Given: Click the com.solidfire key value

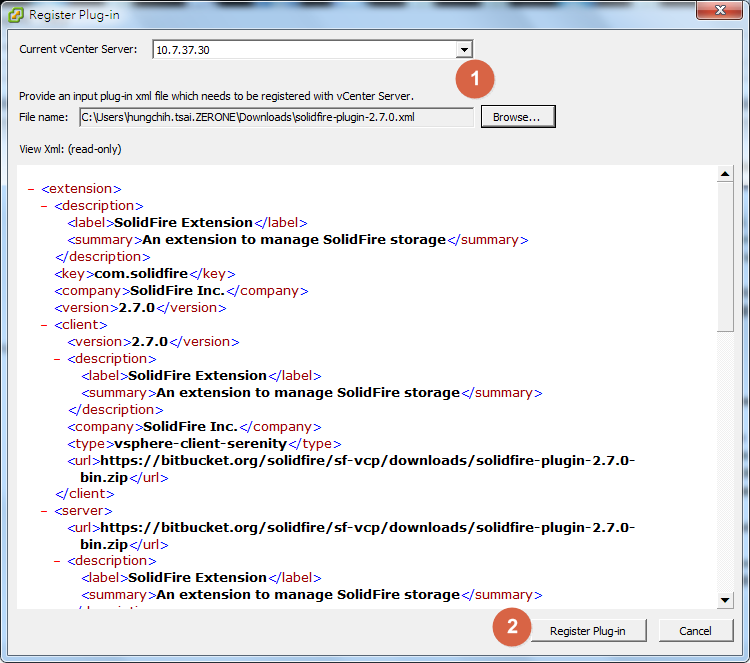Looking at the screenshot, I should click(141, 274).
